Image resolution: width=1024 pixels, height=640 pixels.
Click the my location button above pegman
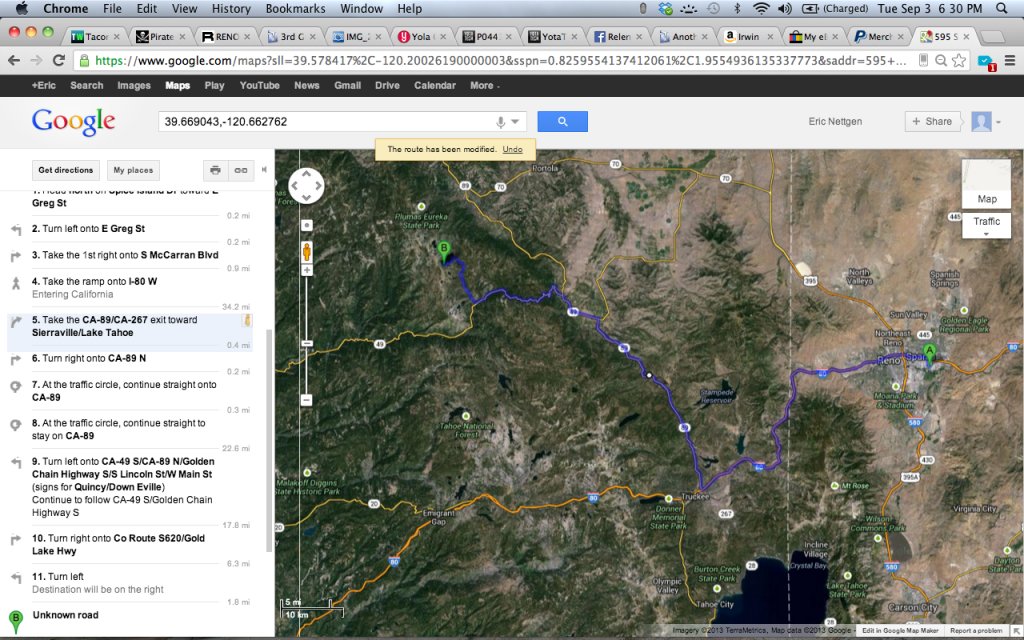coord(306,225)
